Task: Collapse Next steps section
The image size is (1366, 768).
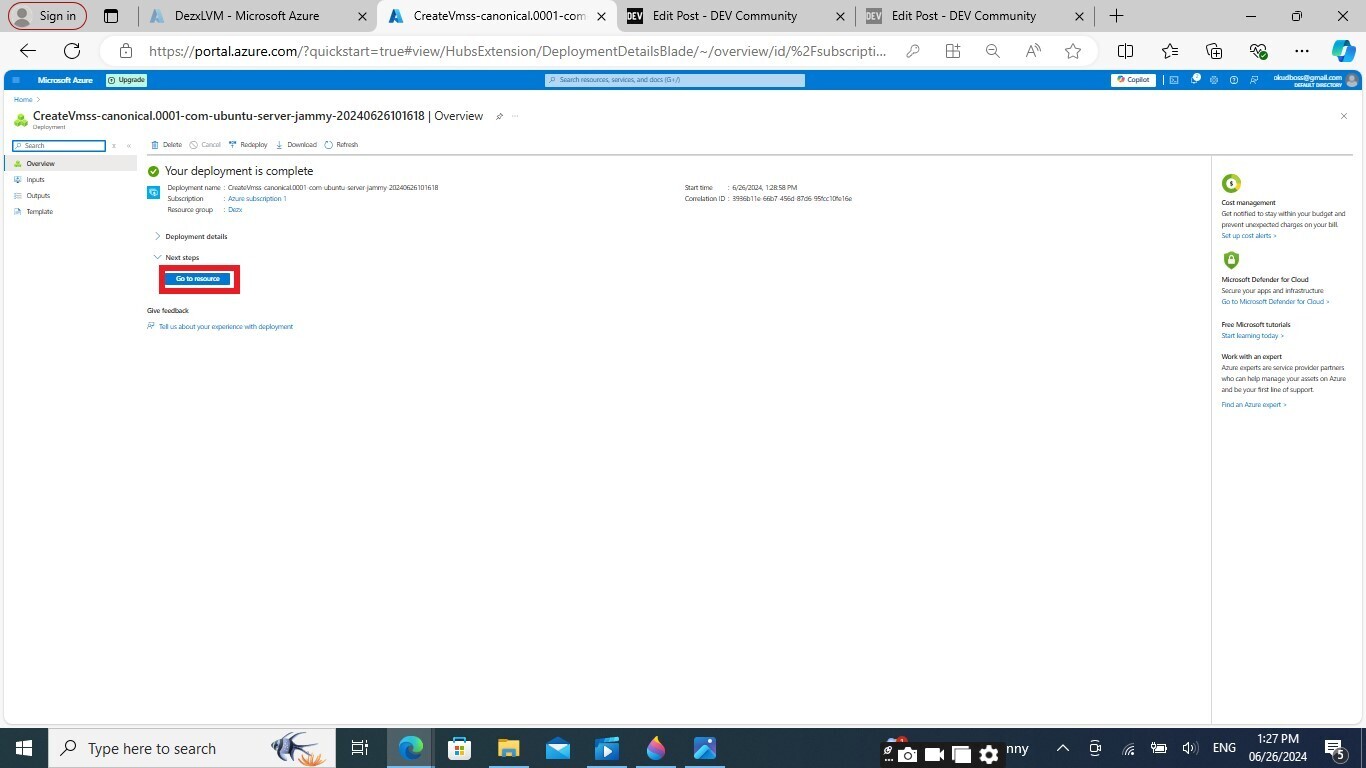Action: [176, 258]
